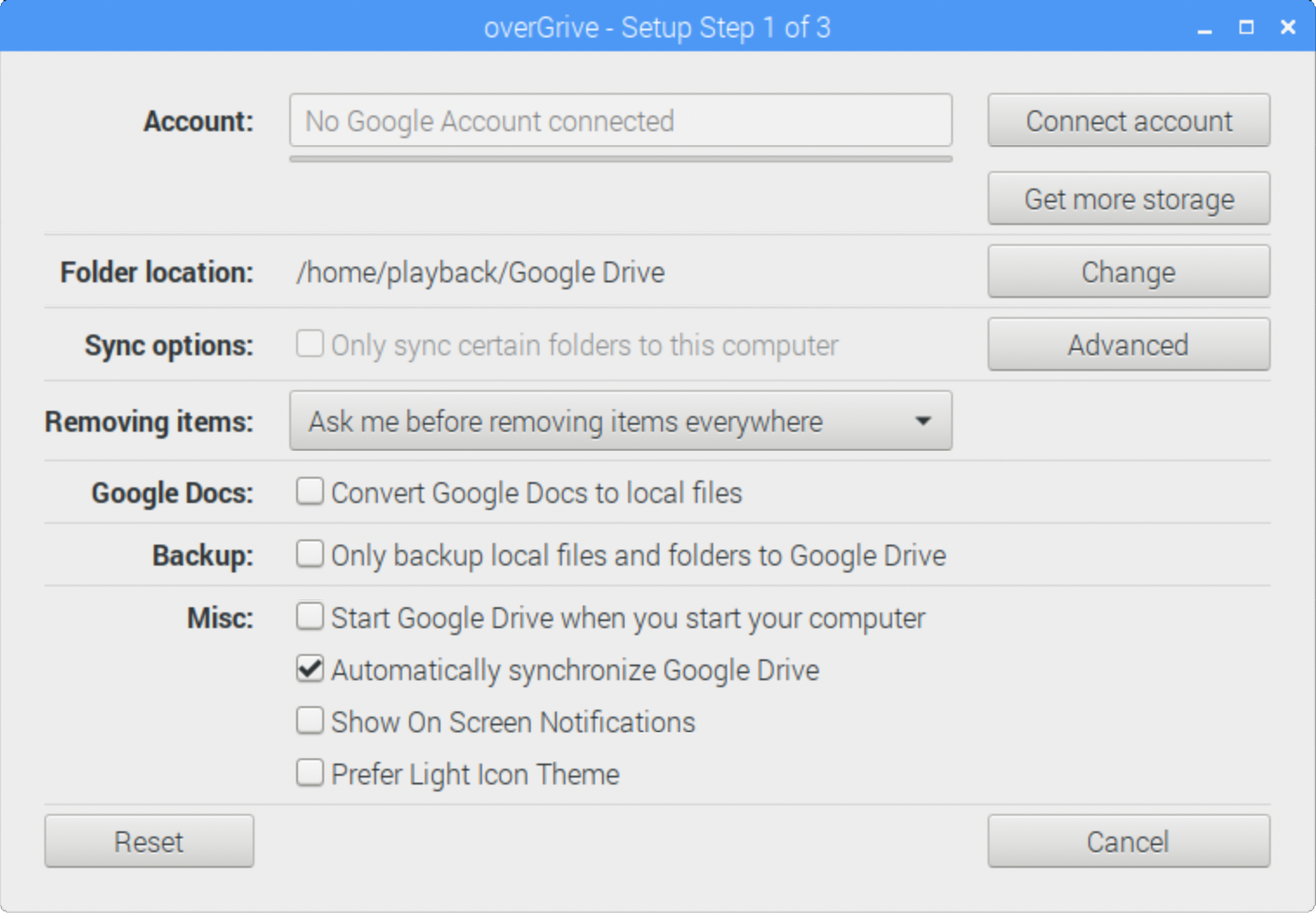1316x913 pixels.
Task: Open Get more storage
Action: pos(1128,199)
